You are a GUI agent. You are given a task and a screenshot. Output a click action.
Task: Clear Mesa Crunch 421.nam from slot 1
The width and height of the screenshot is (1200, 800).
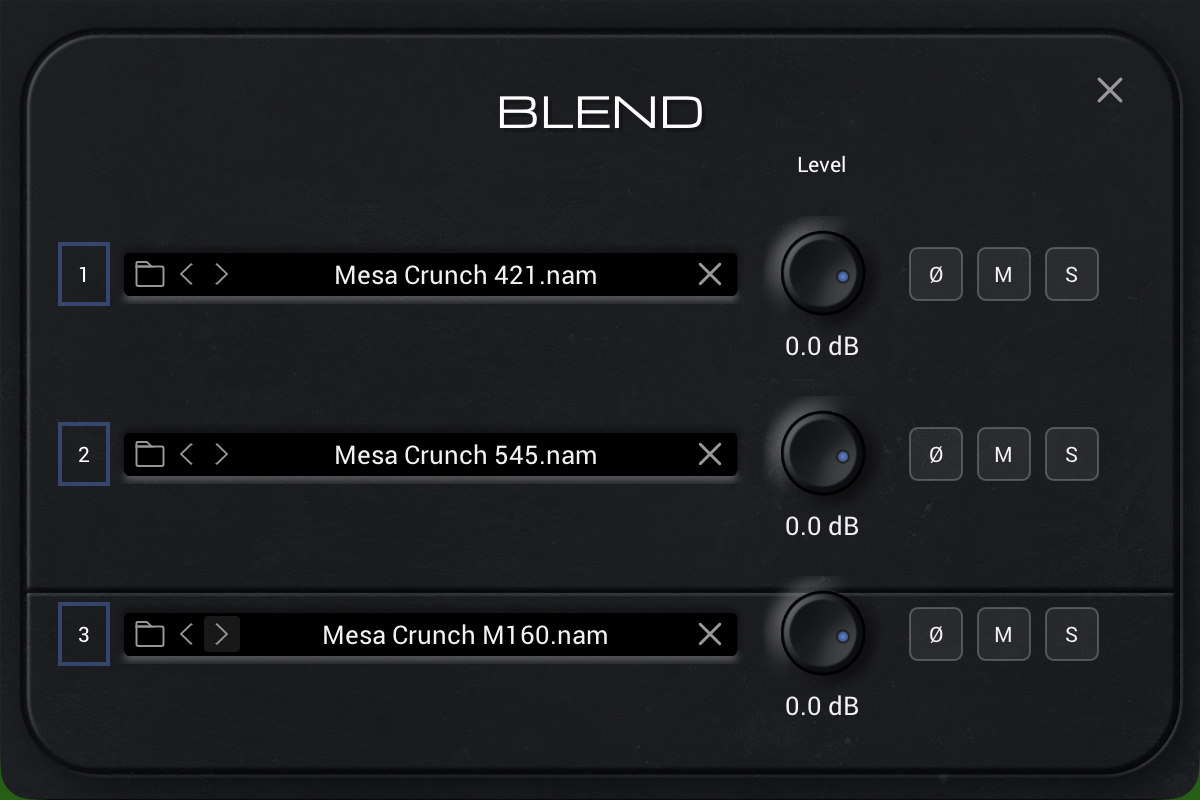coord(710,274)
